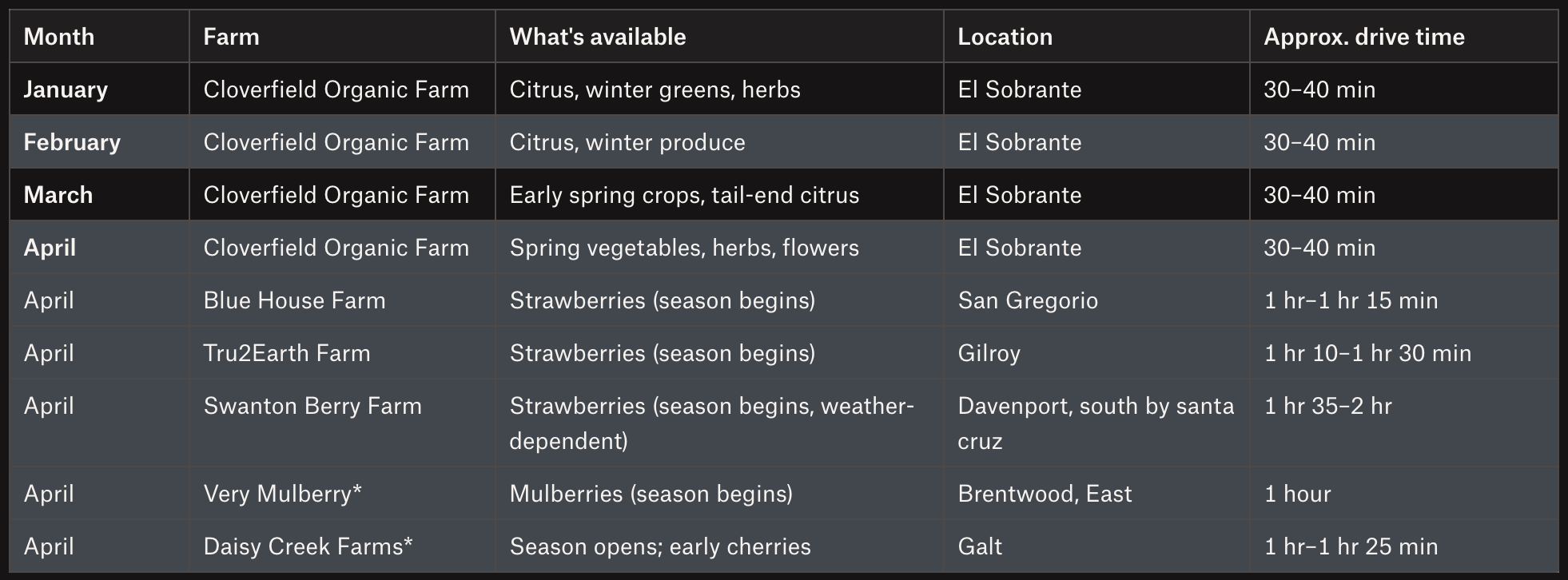Click the Gilroy location cell
The image size is (1568, 580).
[1096, 353]
